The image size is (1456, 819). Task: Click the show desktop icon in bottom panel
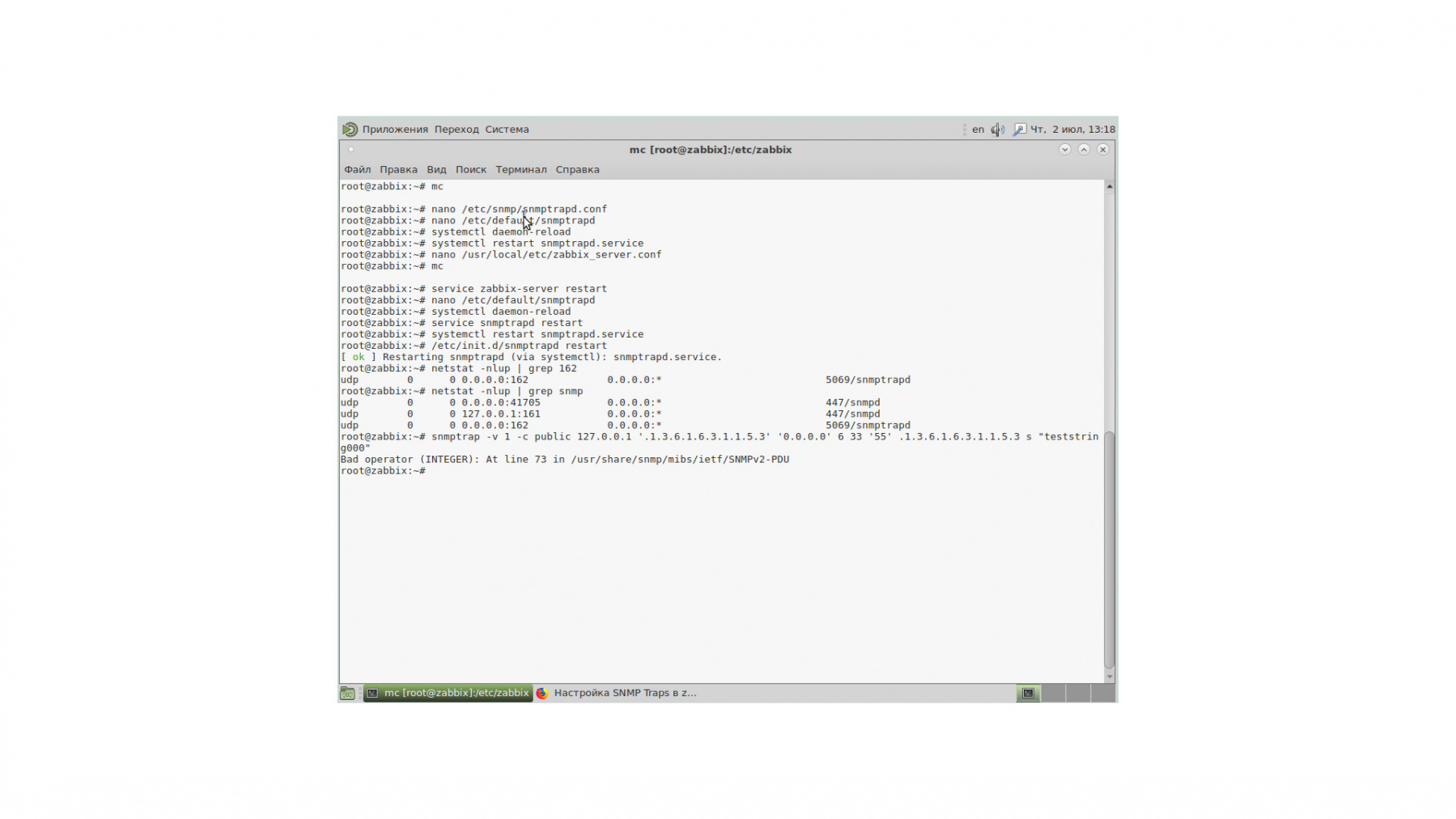[x=347, y=694]
